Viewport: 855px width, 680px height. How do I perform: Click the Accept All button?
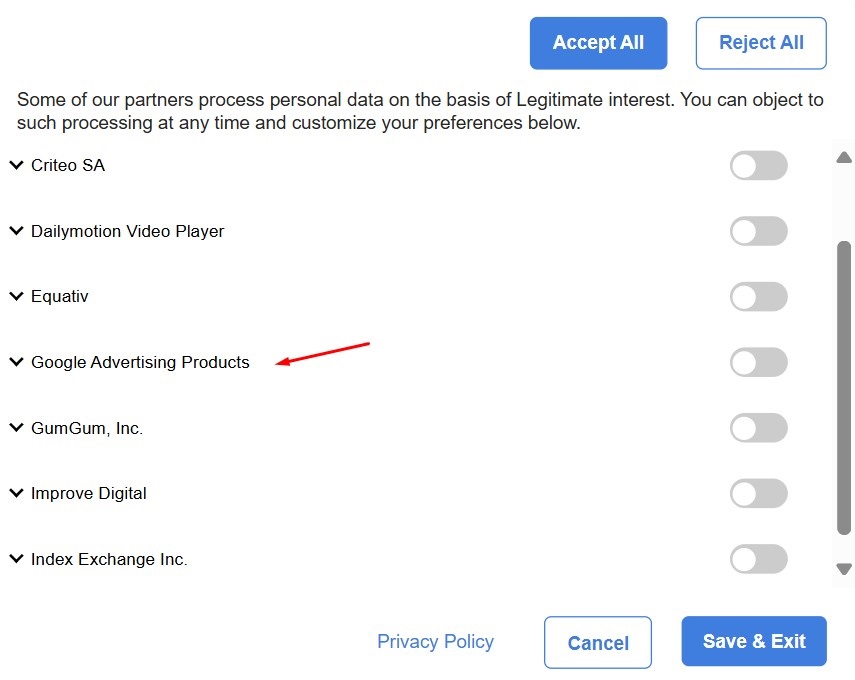click(598, 42)
